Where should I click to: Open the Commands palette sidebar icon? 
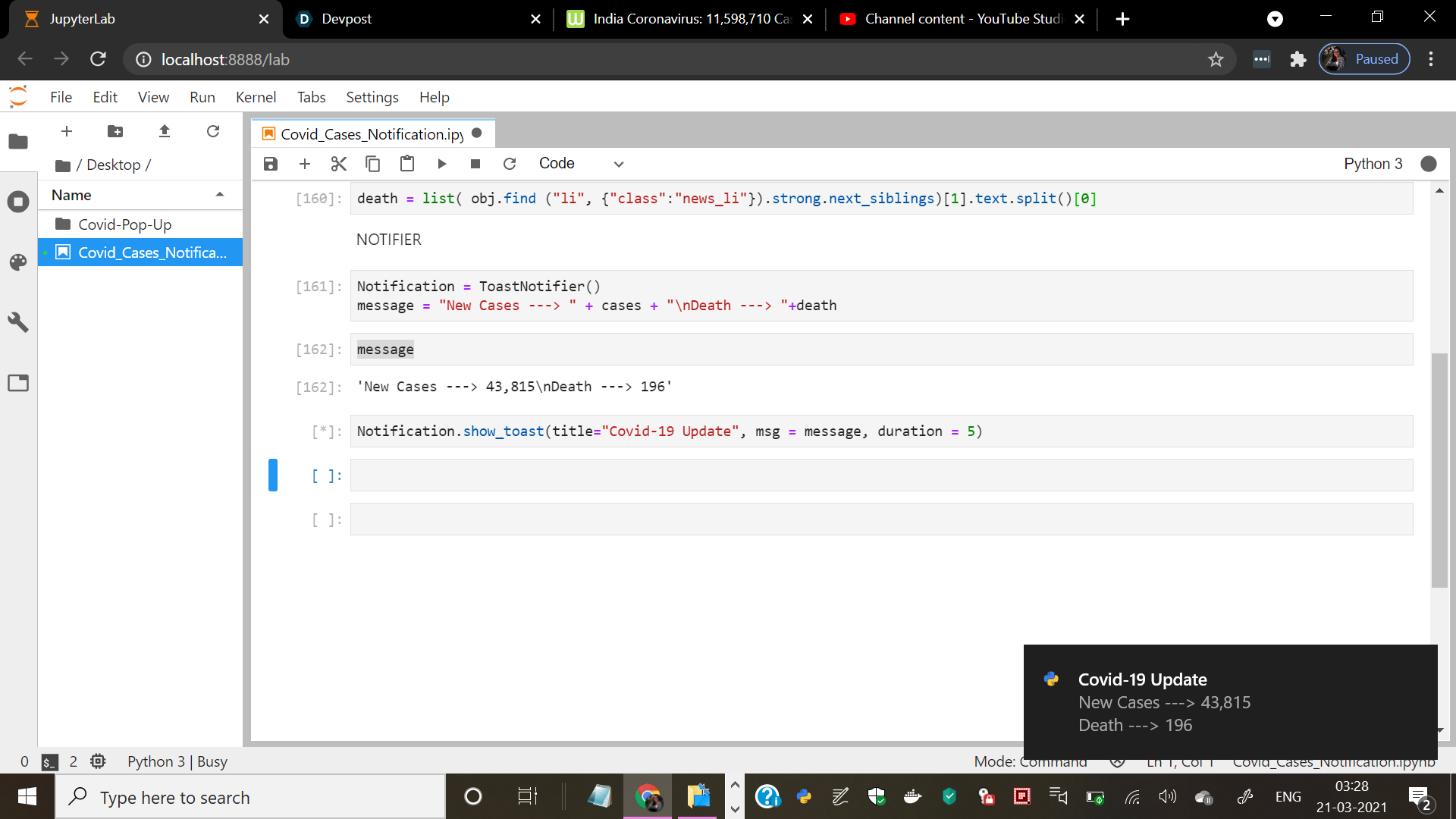tap(18, 262)
